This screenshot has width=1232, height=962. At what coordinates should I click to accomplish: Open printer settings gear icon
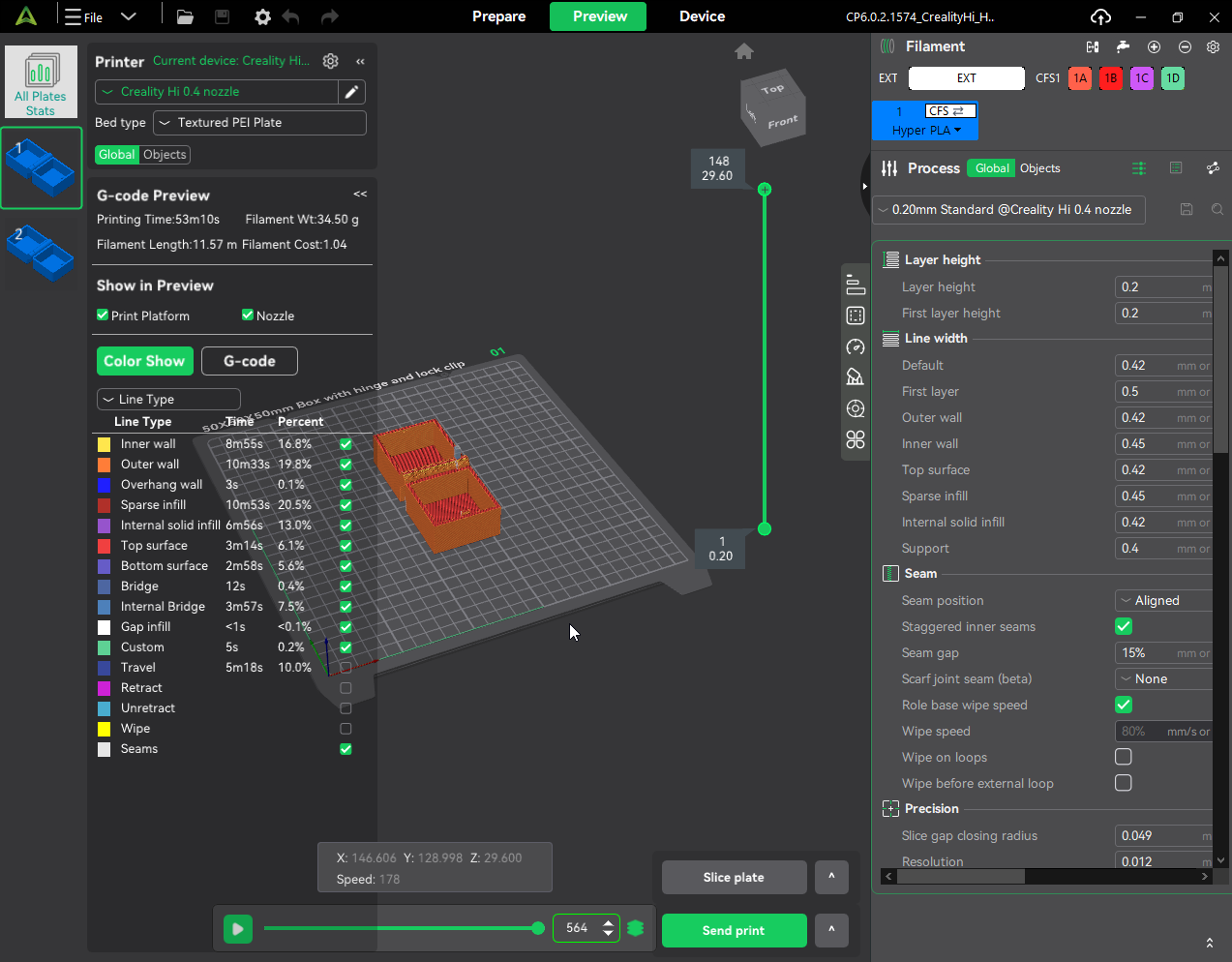(x=331, y=61)
